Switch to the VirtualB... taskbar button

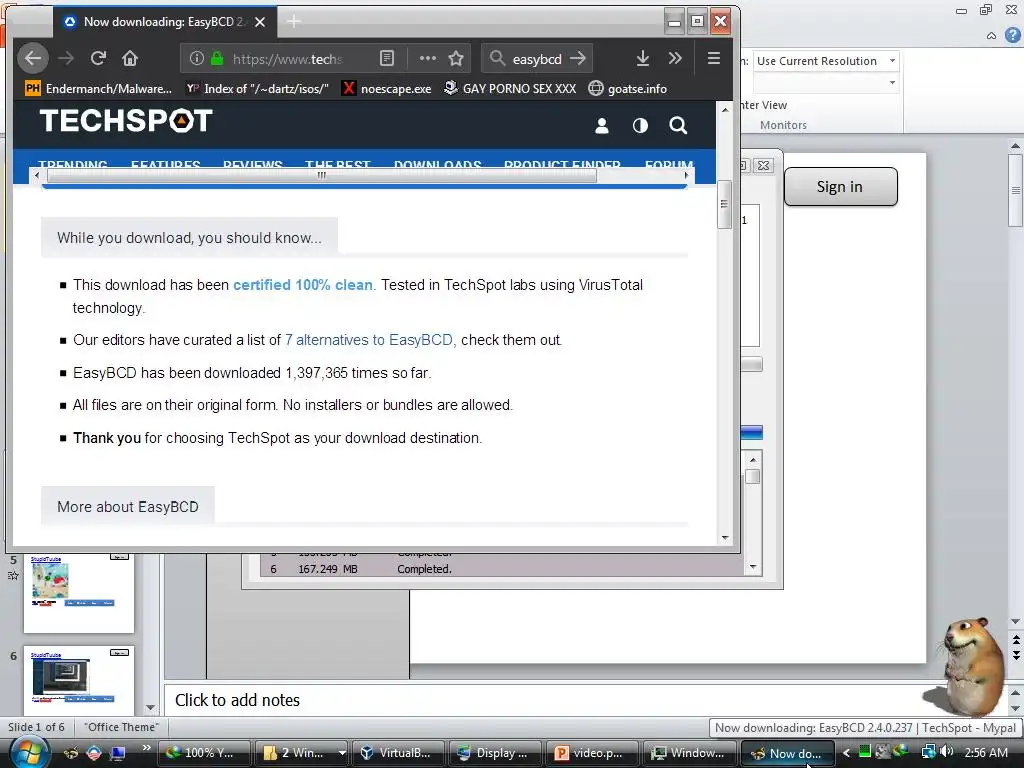pyautogui.click(x=398, y=753)
